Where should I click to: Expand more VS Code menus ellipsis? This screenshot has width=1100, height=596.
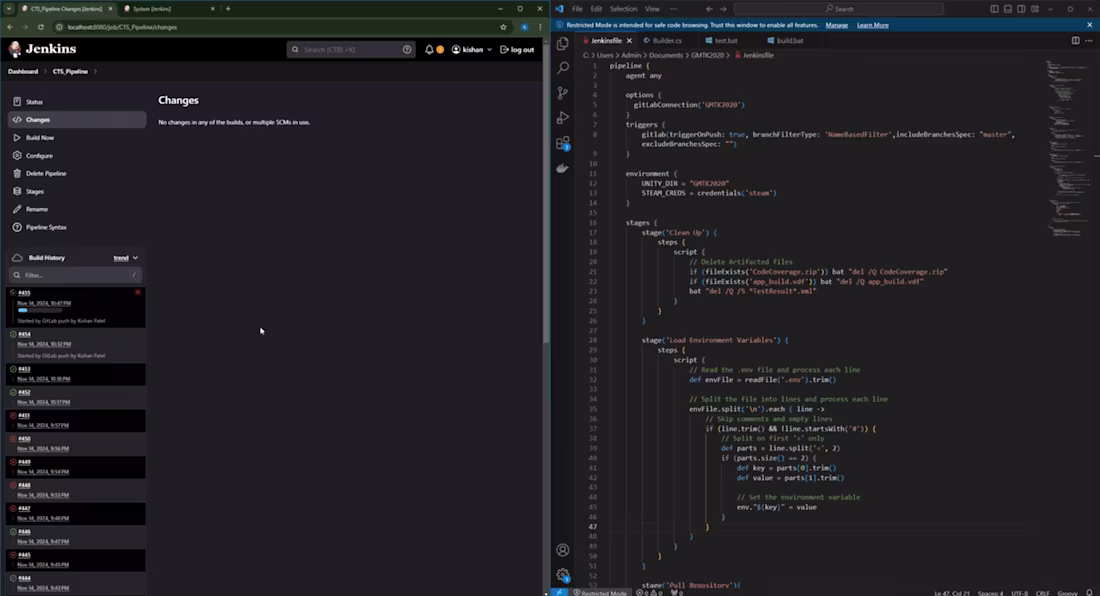tap(673, 9)
